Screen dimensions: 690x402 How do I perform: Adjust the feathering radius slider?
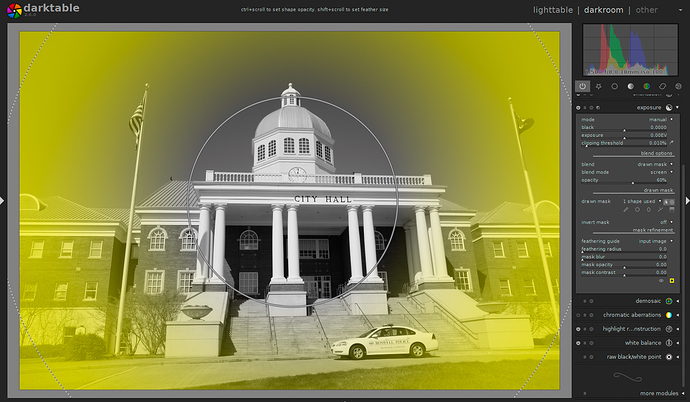click(624, 249)
